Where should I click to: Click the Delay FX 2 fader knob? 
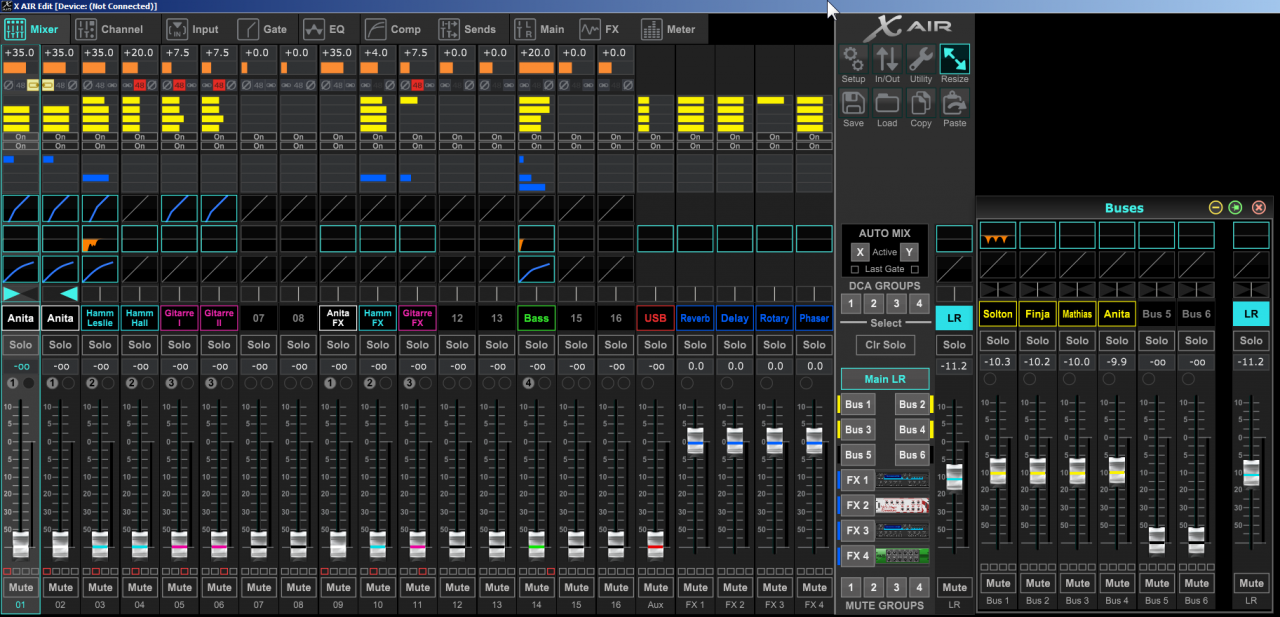click(x=734, y=440)
